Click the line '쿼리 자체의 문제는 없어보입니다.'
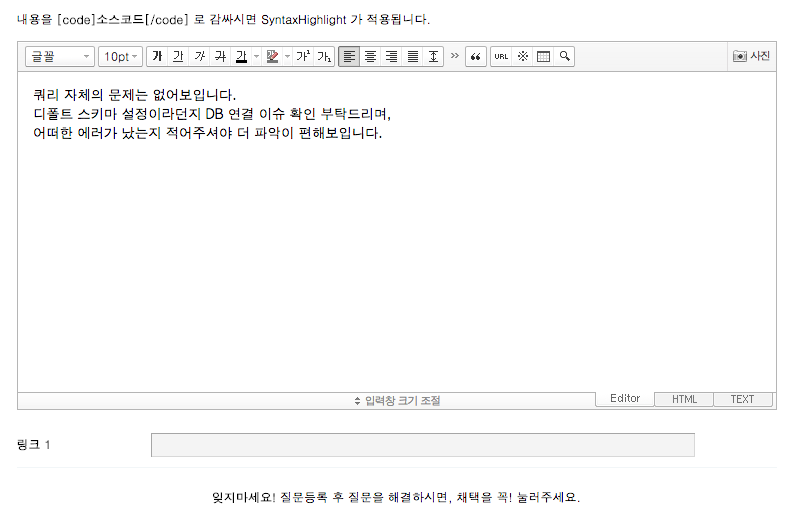The width and height of the screenshot is (787, 516). pos(135,95)
